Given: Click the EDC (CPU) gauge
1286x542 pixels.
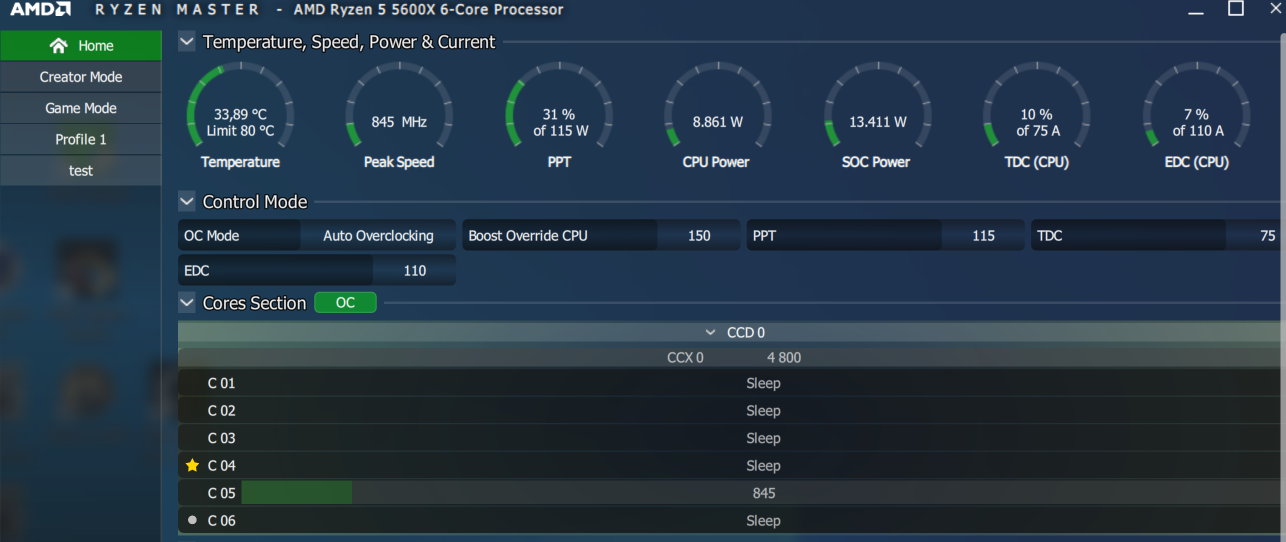Looking at the screenshot, I should point(1197,115).
